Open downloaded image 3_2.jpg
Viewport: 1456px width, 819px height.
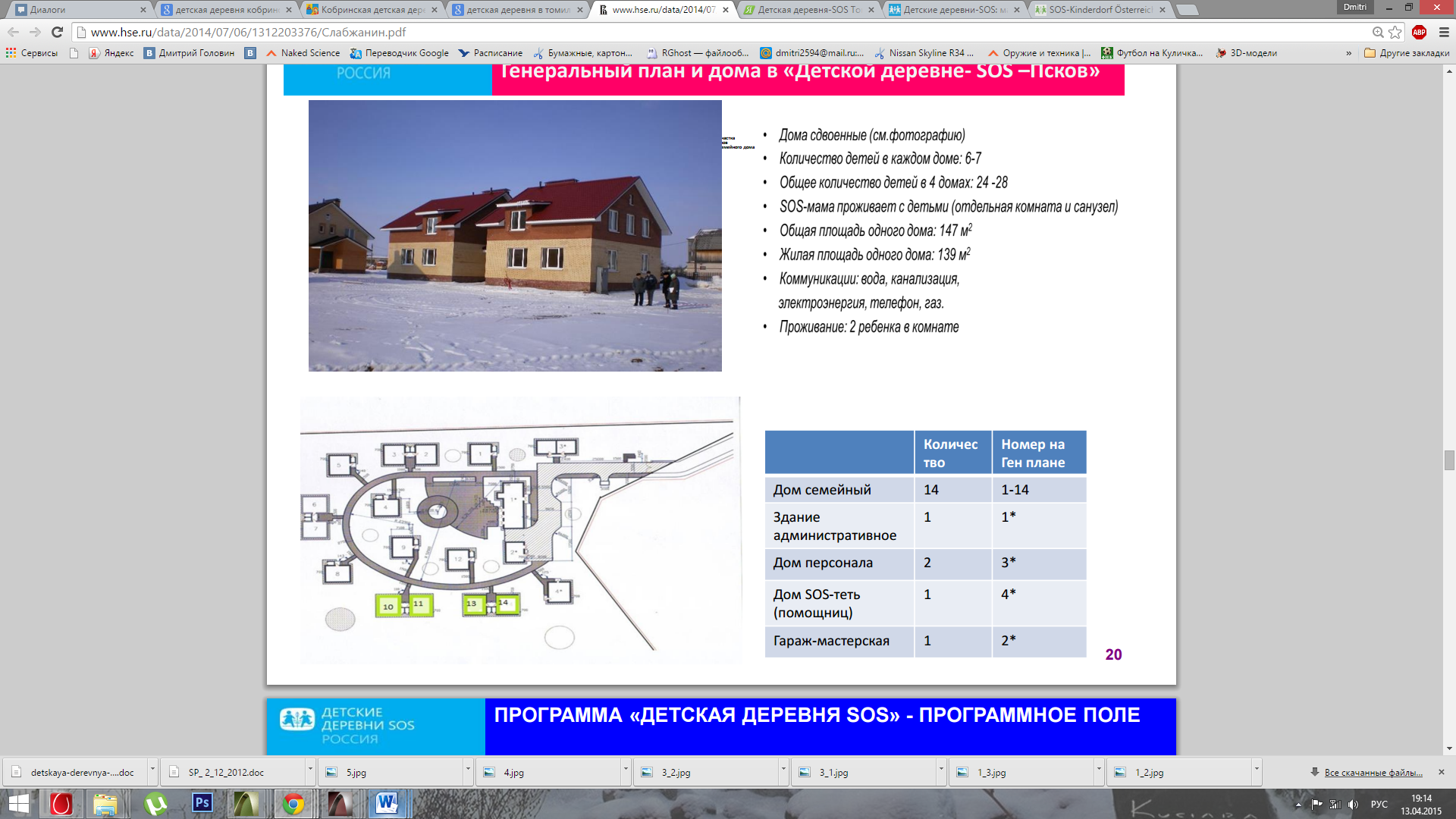click(705, 772)
